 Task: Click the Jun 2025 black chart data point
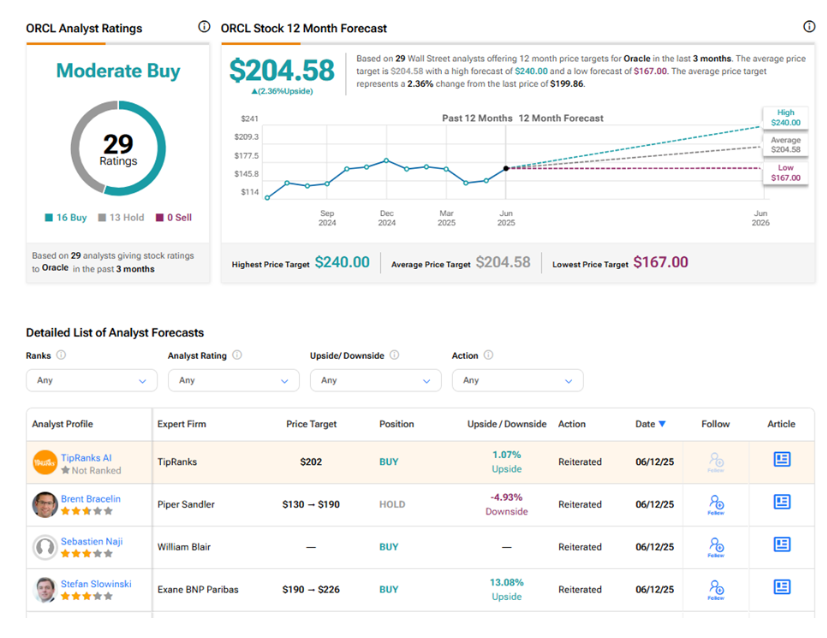click(506, 168)
